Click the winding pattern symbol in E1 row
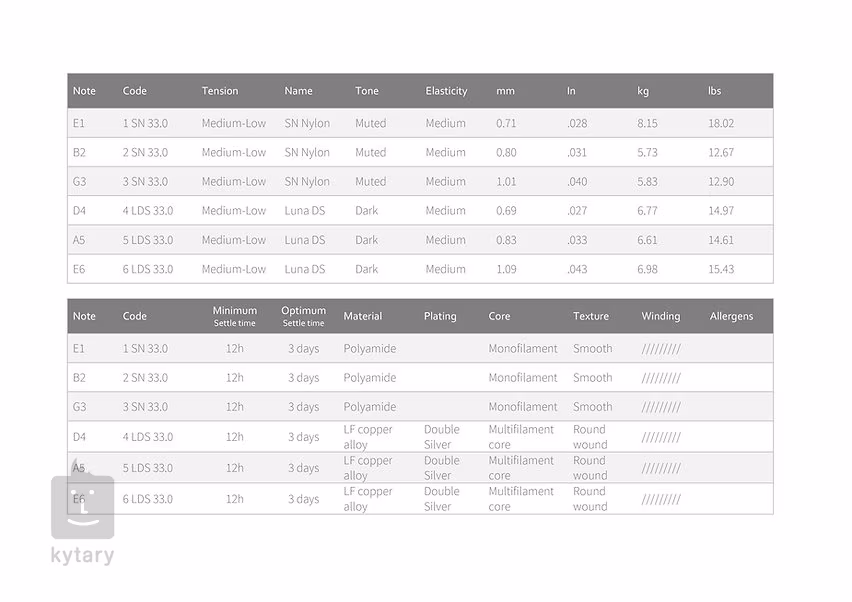The image size is (852, 602). [x=660, y=349]
